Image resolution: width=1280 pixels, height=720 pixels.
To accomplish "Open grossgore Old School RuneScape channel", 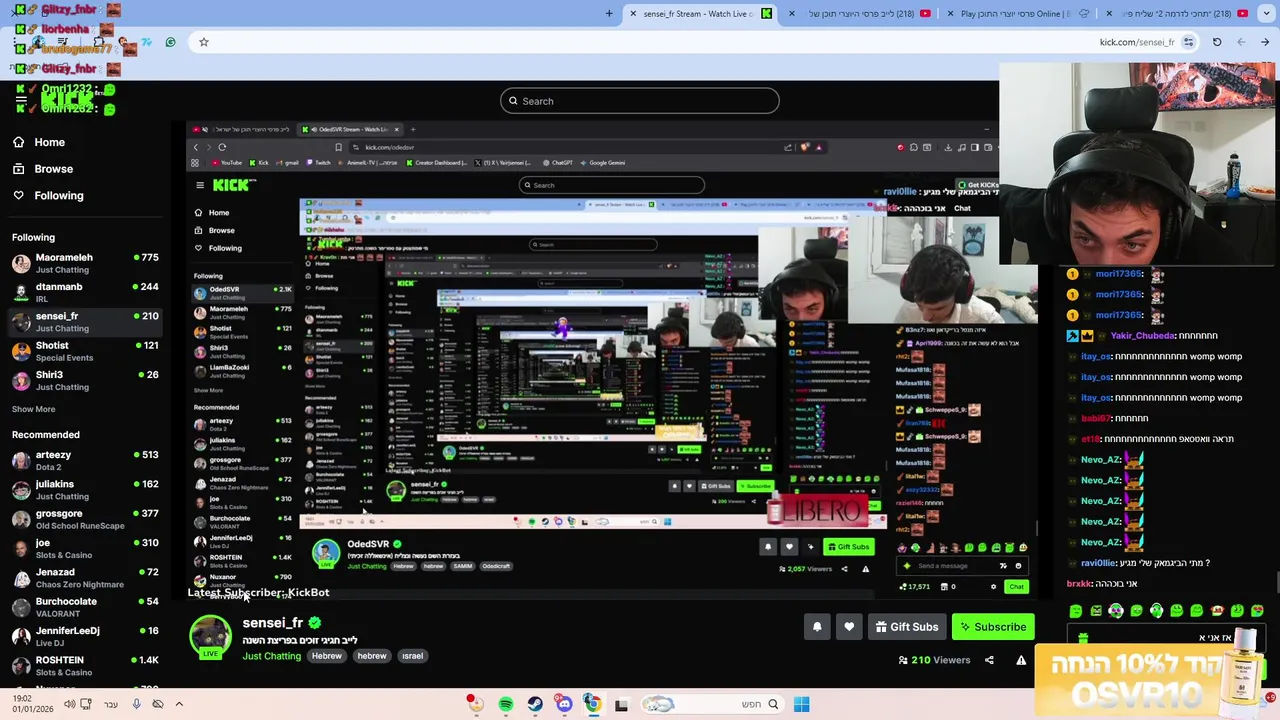I will [85, 519].
